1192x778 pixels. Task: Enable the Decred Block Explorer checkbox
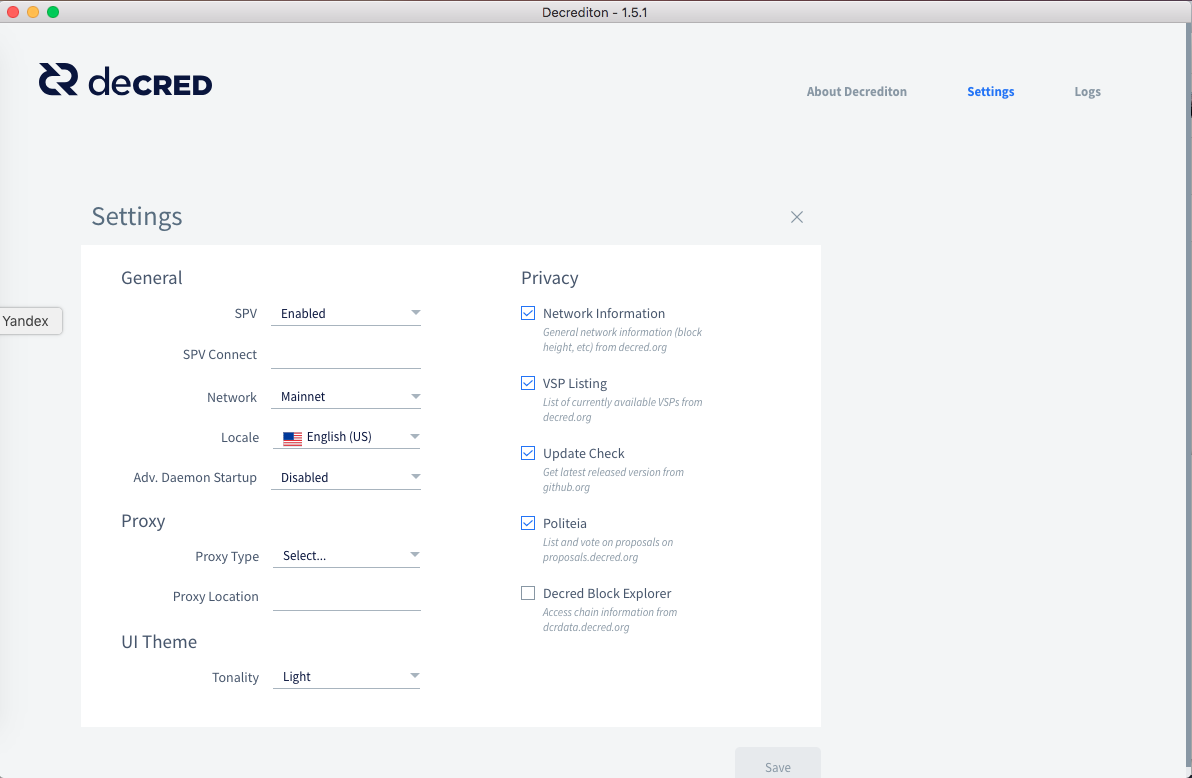528,592
